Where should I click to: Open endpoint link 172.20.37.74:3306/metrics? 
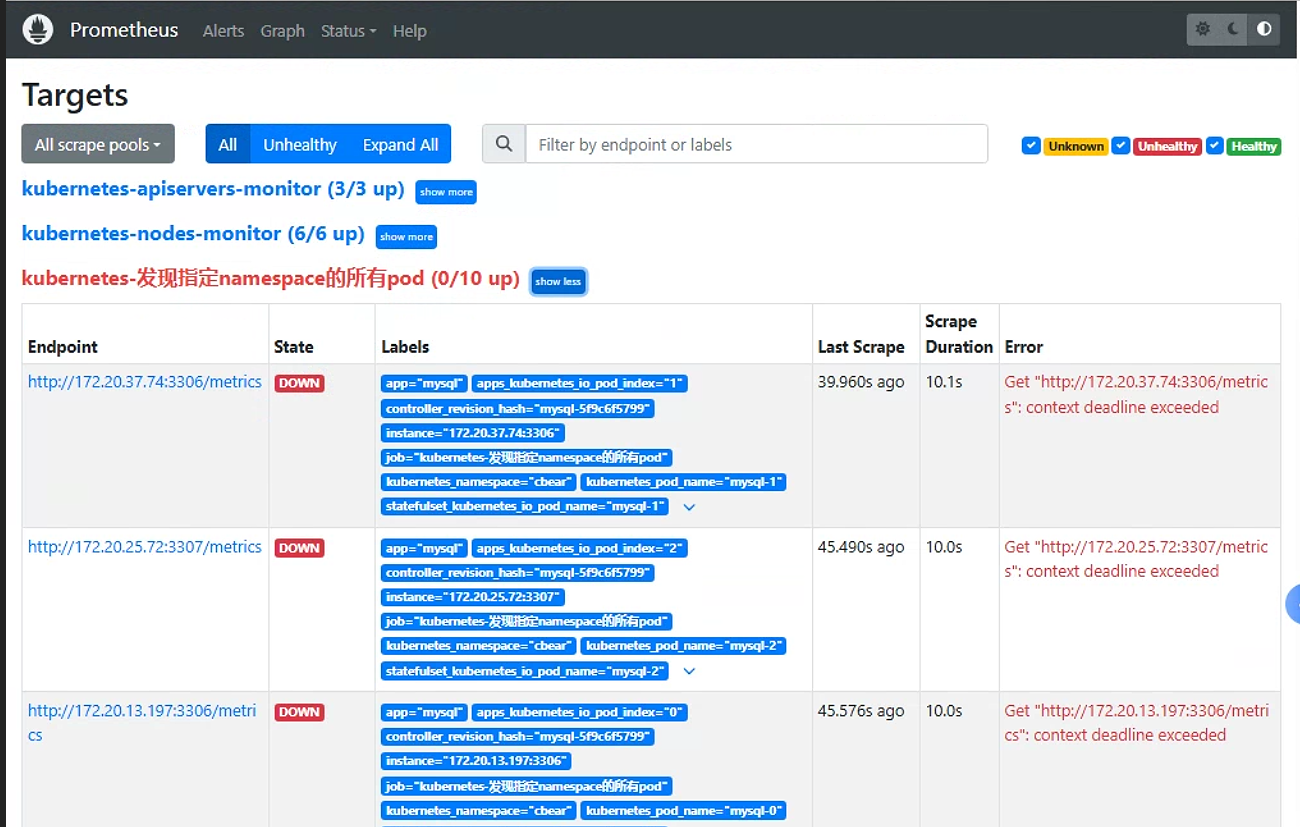click(x=145, y=381)
